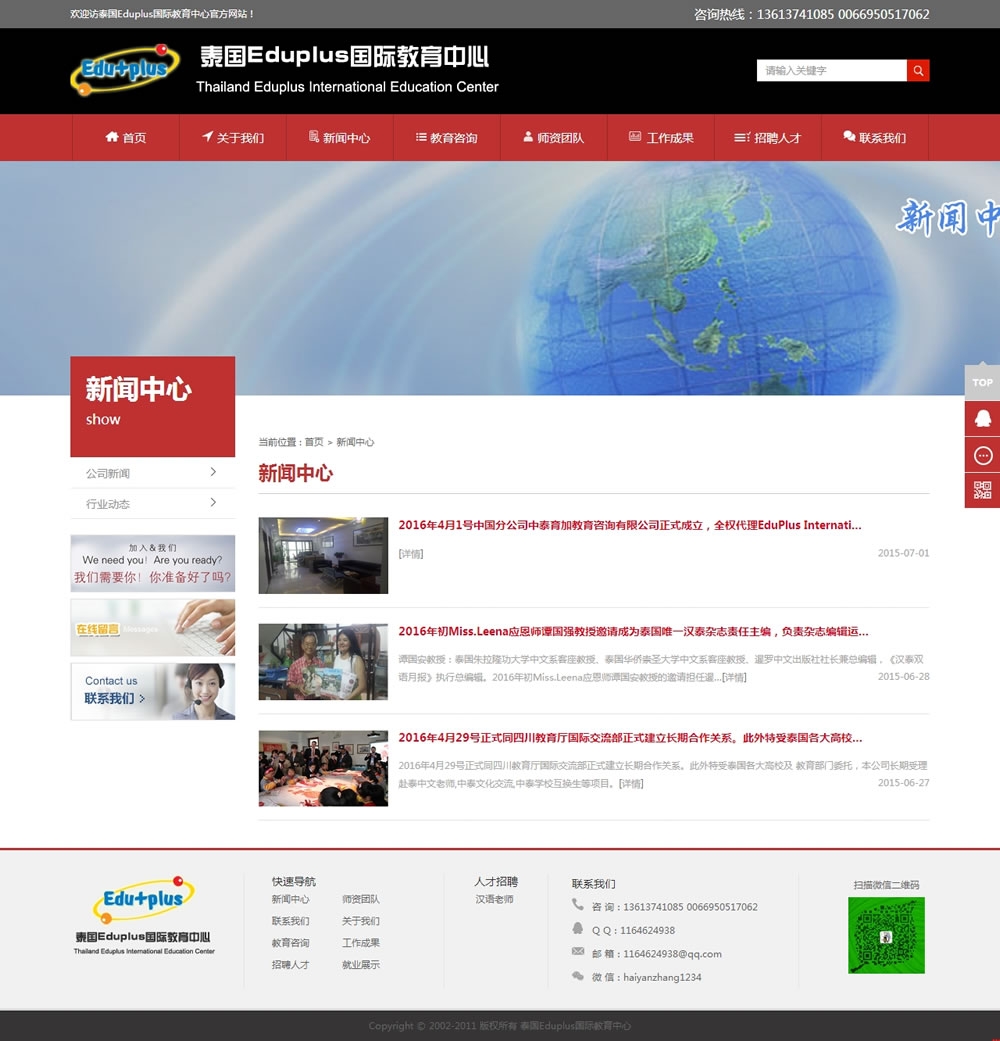Click inside the keyword search input box
The width and height of the screenshot is (1000, 1041).
coord(830,70)
